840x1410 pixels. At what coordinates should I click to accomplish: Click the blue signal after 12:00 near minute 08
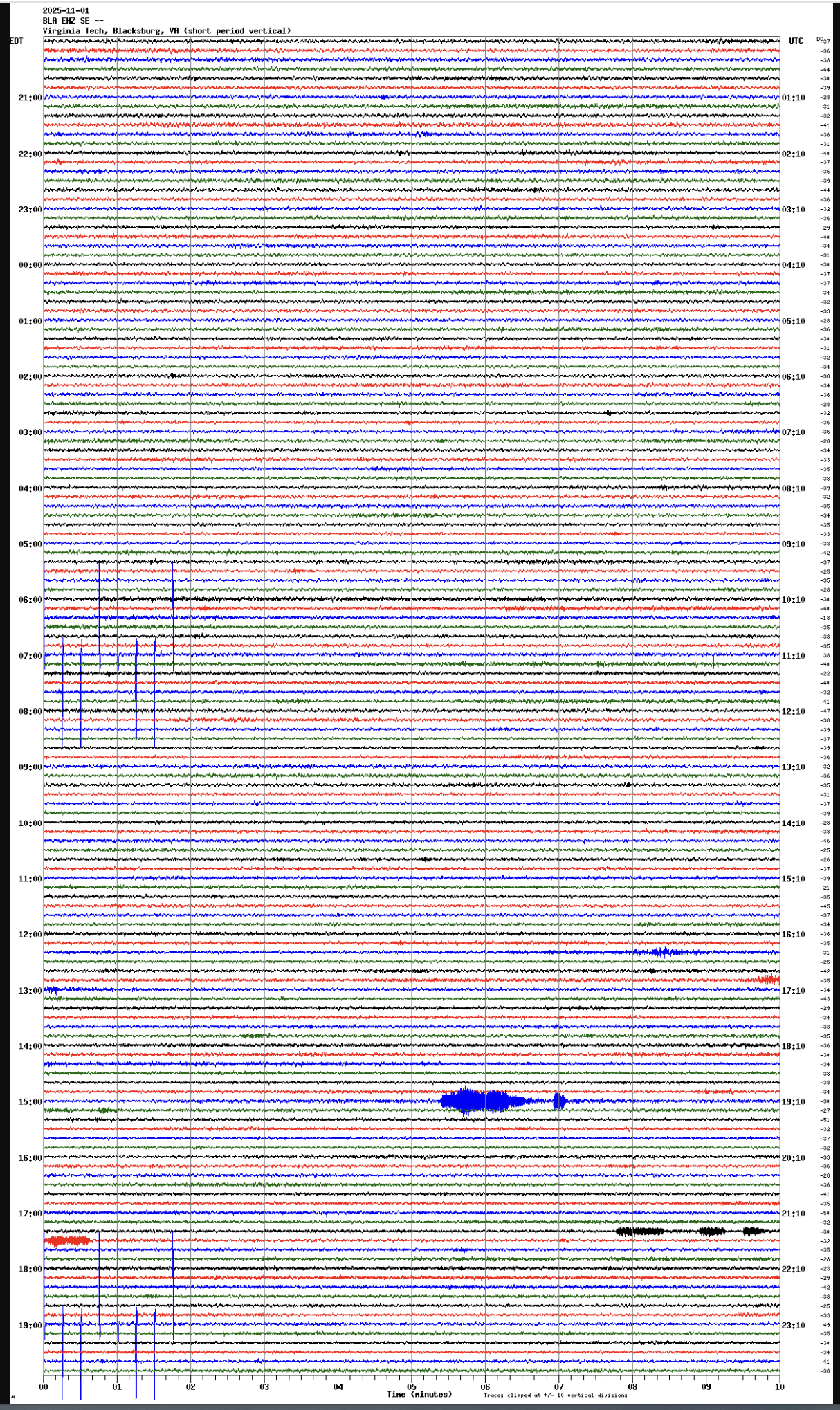(661, 952)
